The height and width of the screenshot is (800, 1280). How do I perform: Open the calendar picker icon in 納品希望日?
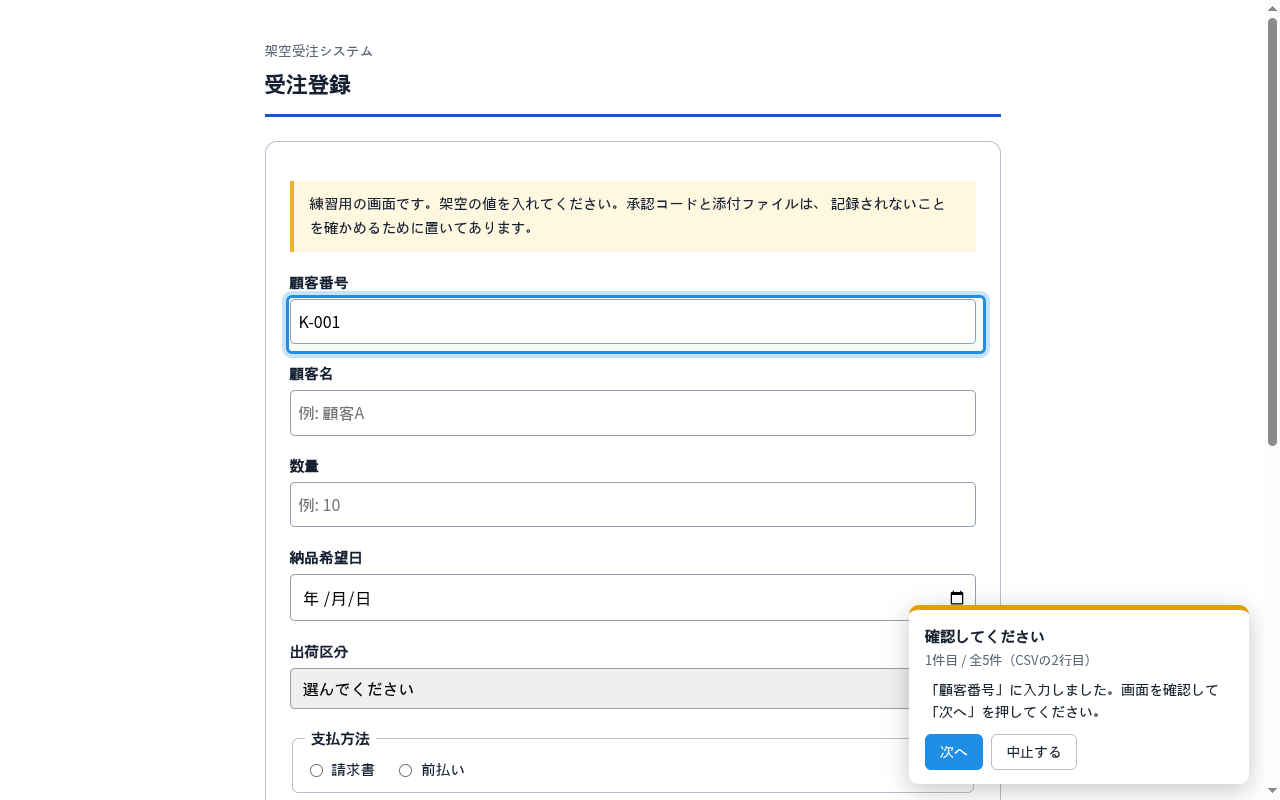click(x=957, y=598)
